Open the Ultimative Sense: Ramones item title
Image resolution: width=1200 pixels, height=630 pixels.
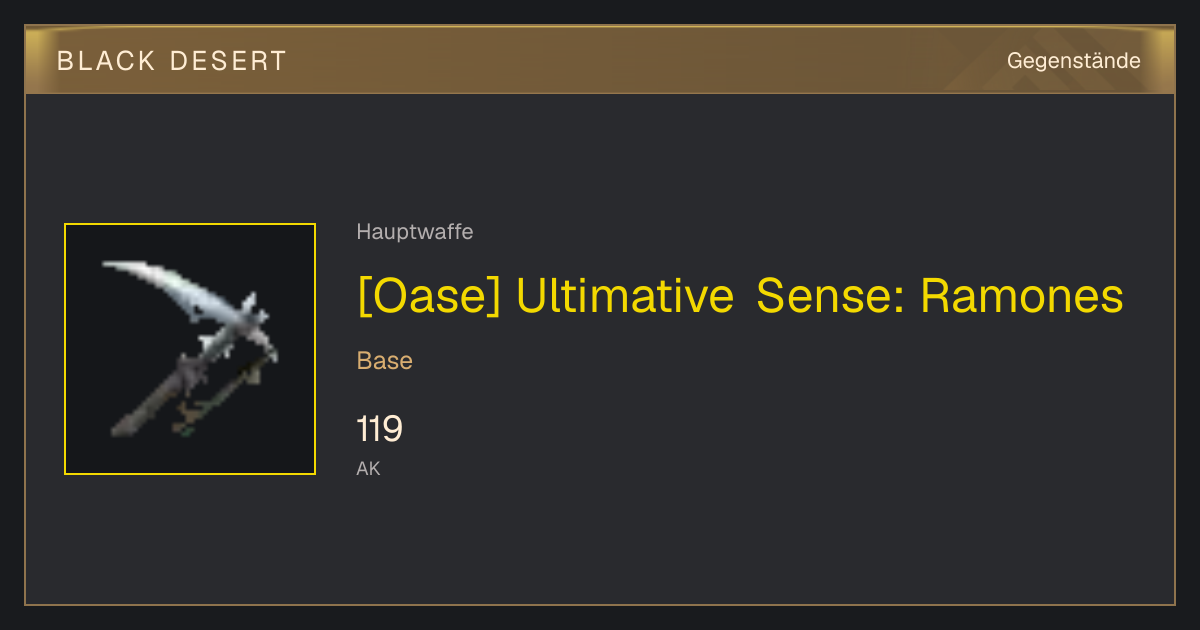point(740,296)
